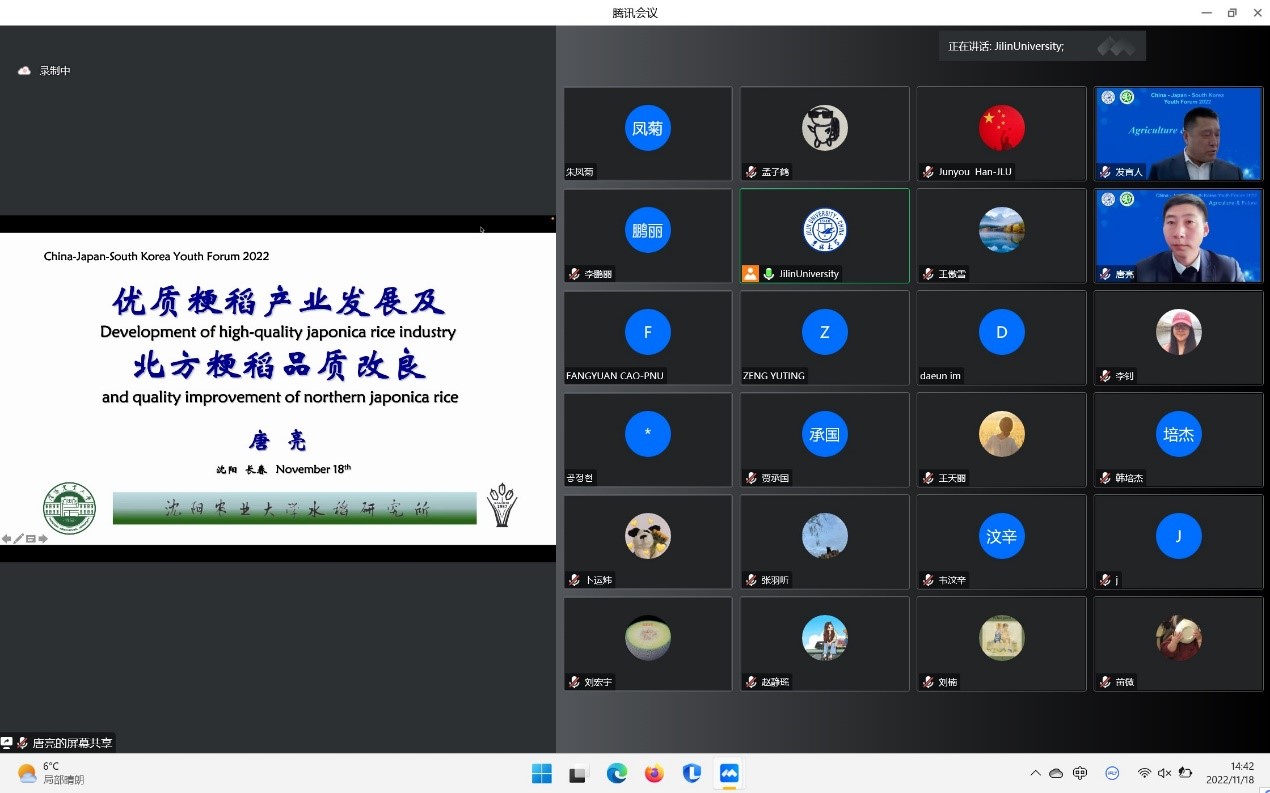Image resolution: width=1270 pixels, height=793 pixels.
Task: Click the pen annotation icon on slide
Action: click(19, 539)
